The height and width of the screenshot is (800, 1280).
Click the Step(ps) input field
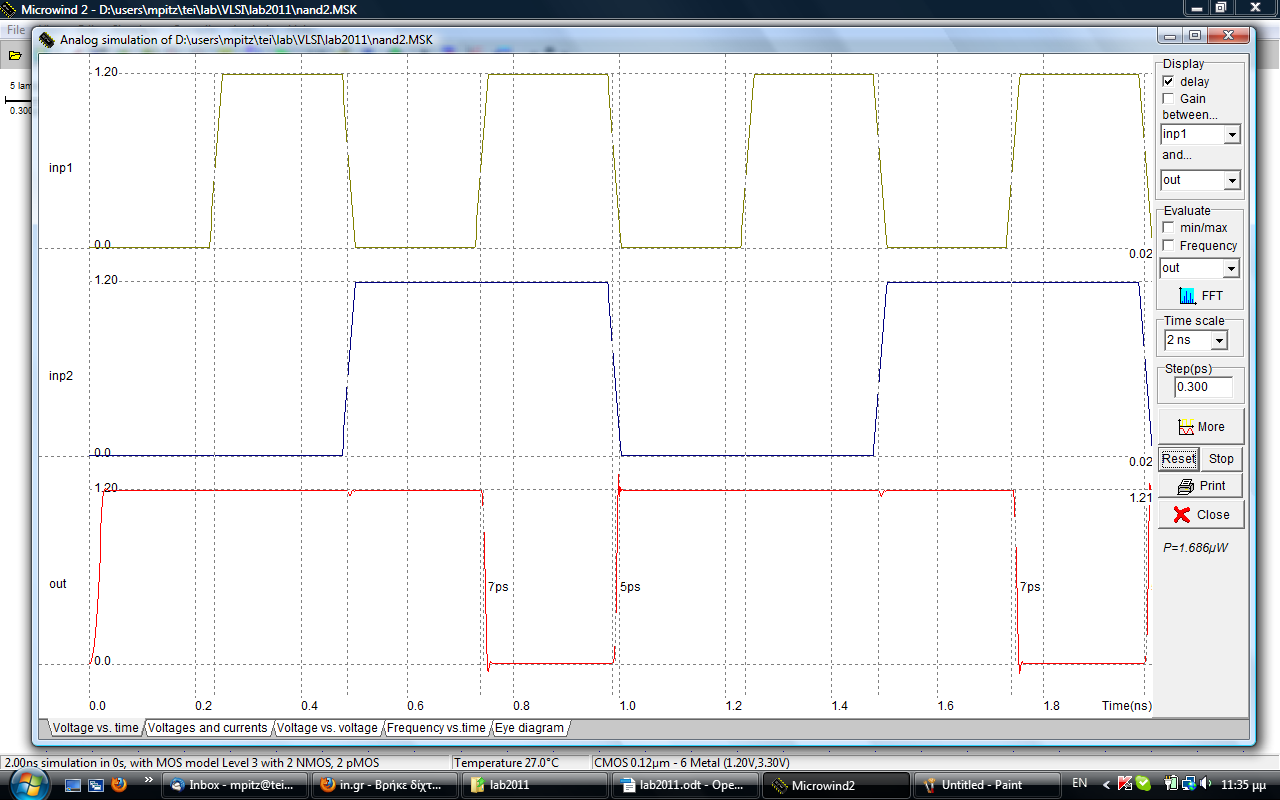[x=1203, y=387]
